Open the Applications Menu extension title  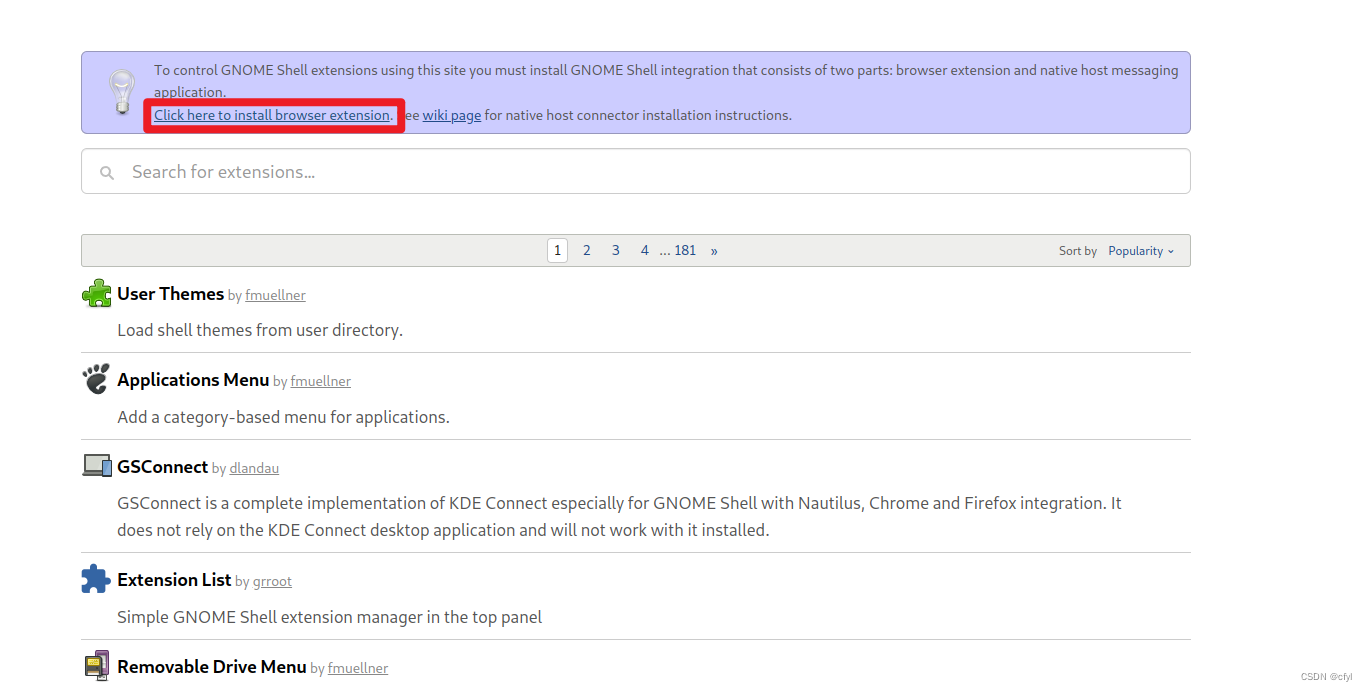193,379
